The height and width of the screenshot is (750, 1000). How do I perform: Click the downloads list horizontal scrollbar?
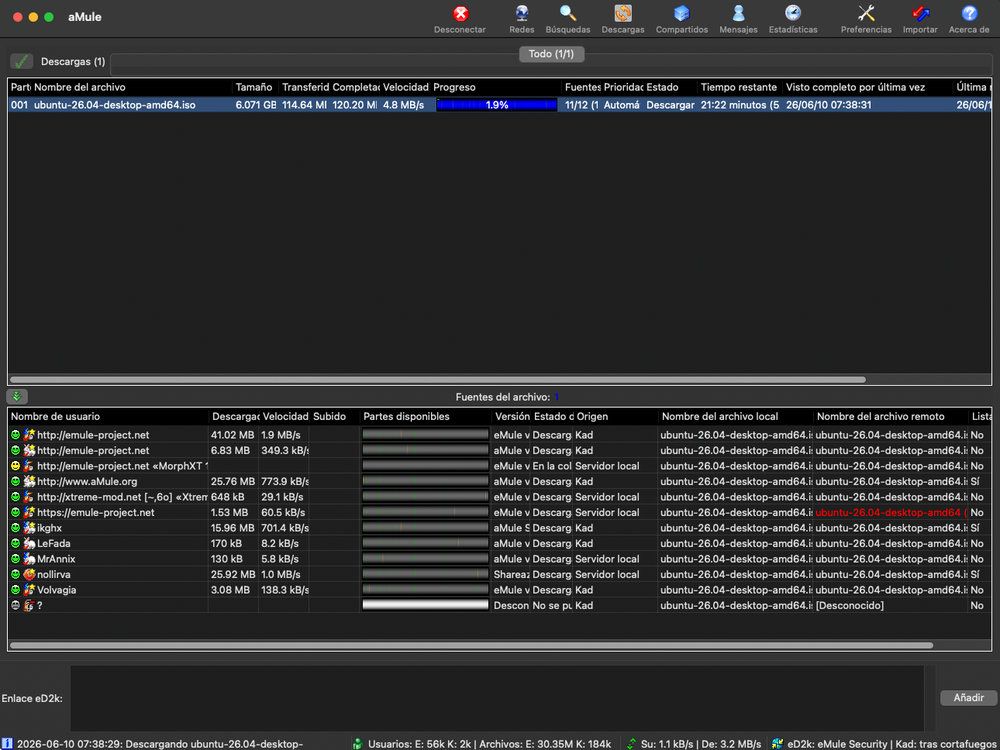coord(438,379)
